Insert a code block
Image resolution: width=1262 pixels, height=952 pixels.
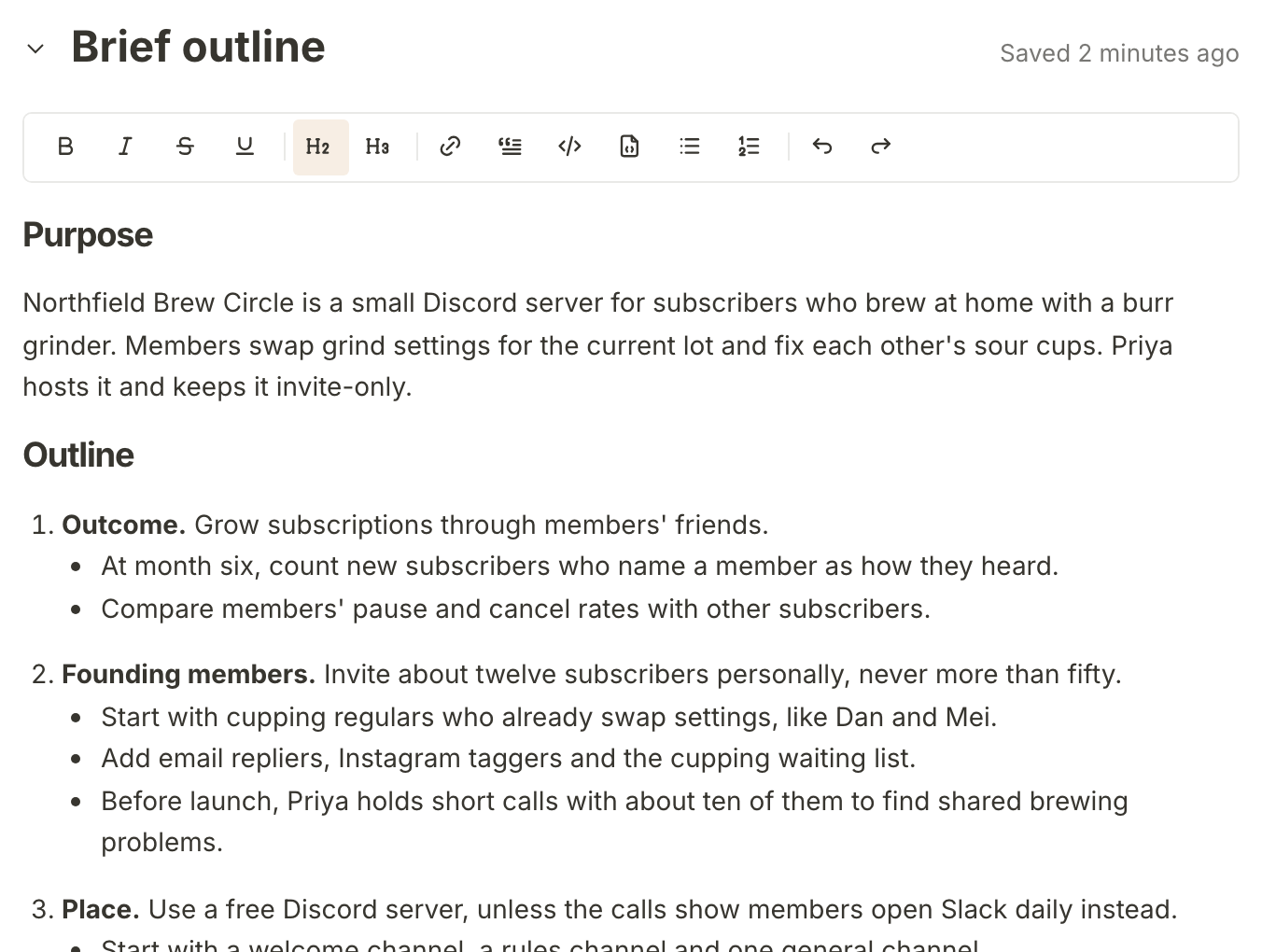(x=629, y=147)
